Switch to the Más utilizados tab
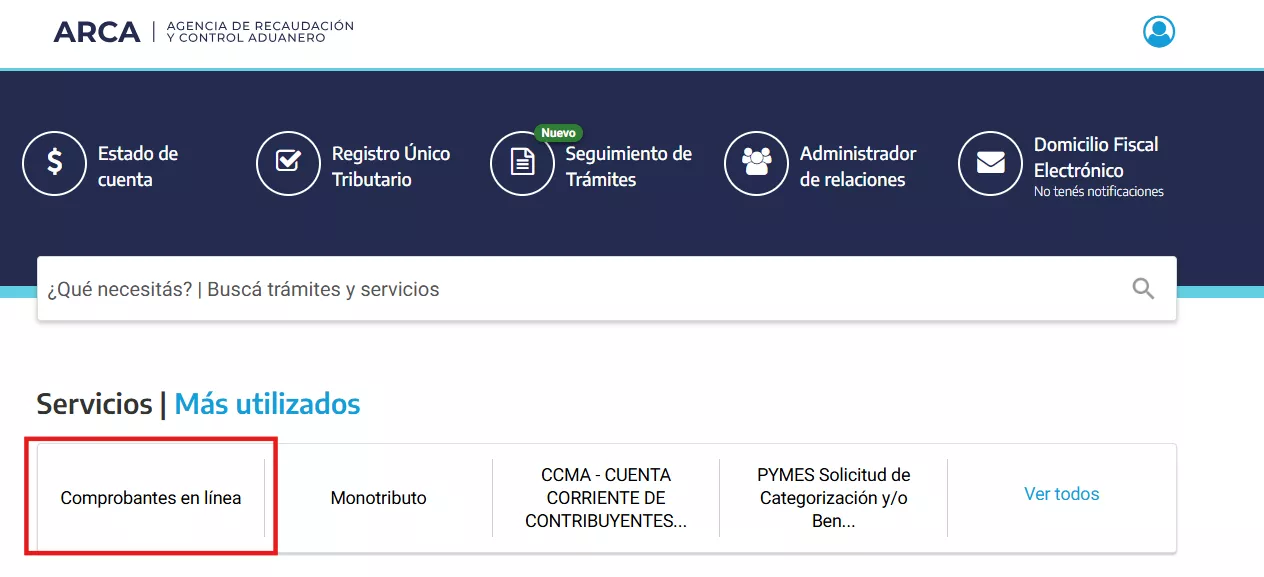 tap(266, 404)
